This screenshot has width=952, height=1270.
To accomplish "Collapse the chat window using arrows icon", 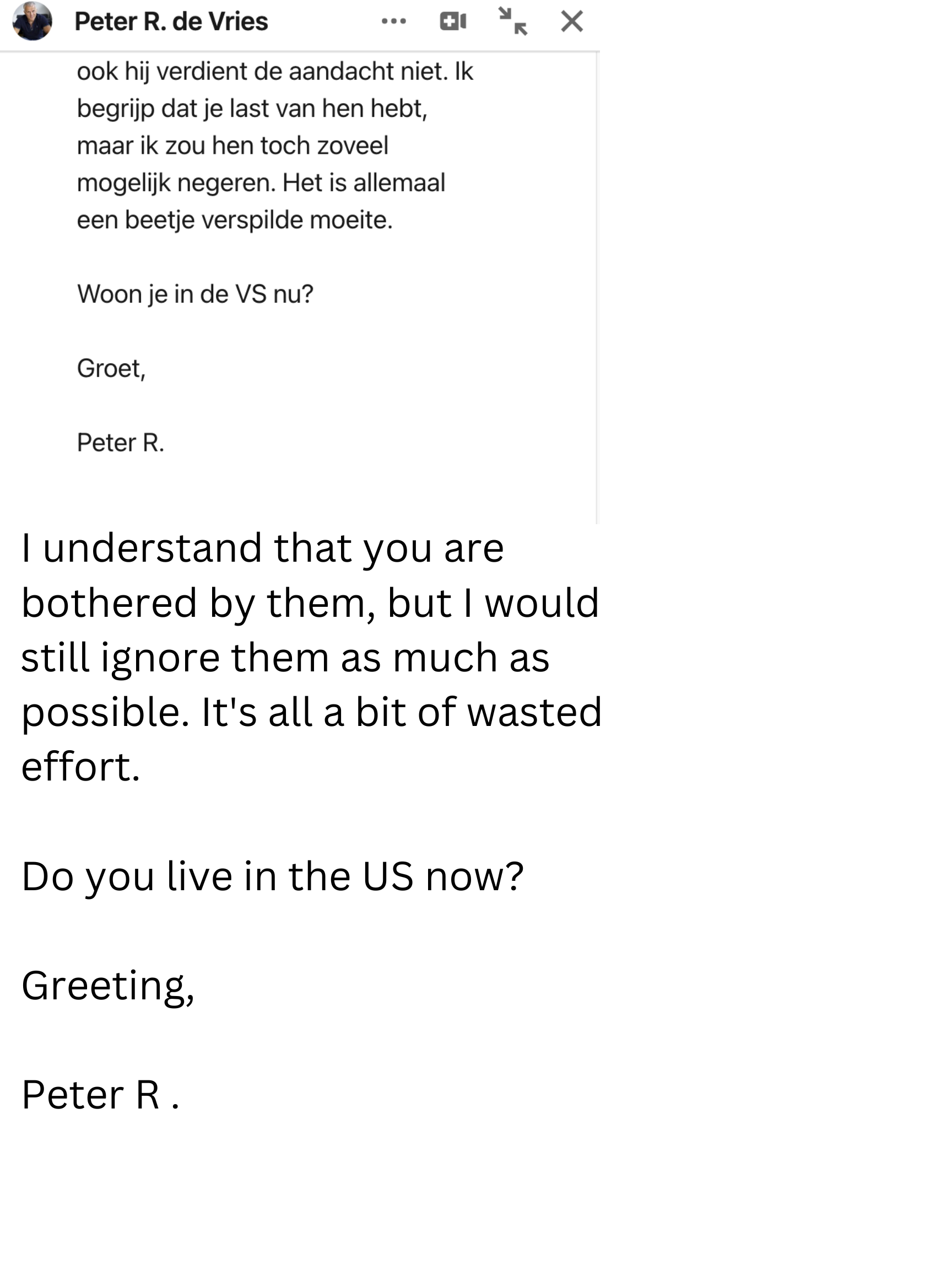I will (512, 22).
